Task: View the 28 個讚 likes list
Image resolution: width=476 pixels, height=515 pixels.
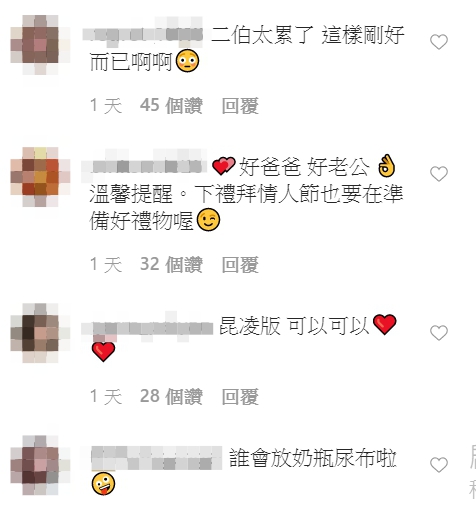Action: point(171,397)
